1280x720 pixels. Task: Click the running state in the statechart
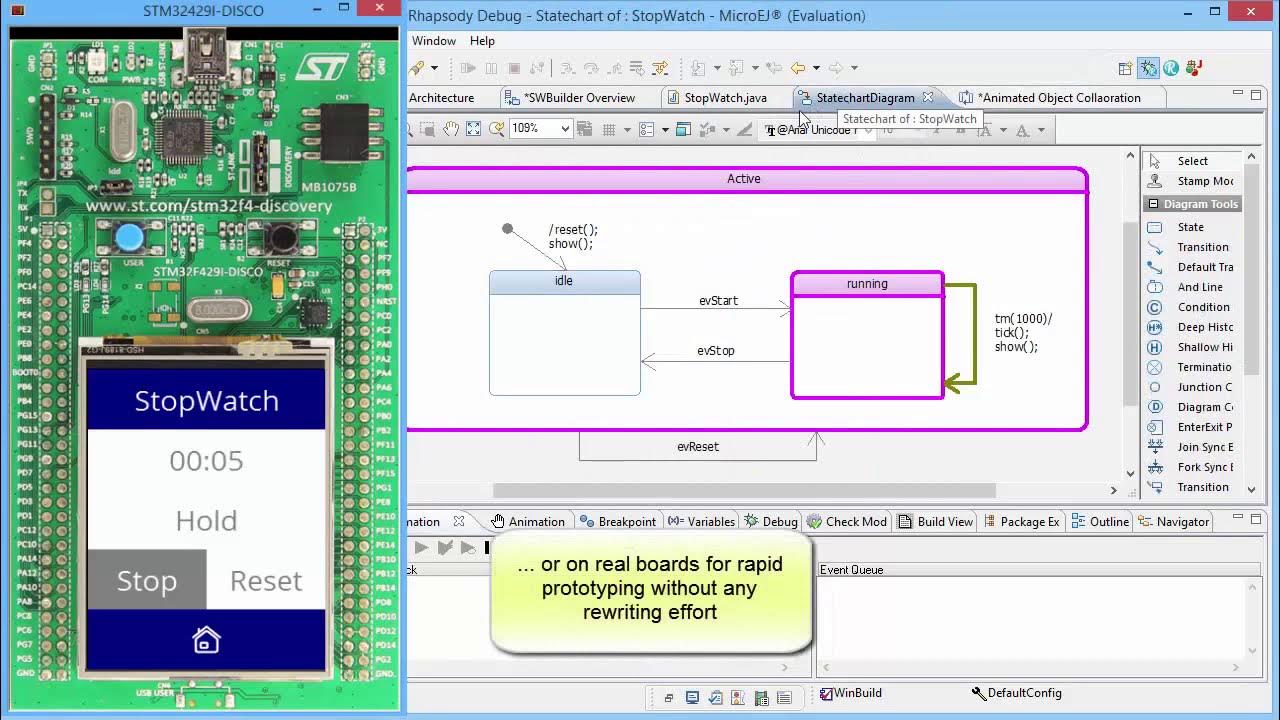click(867, 335)
